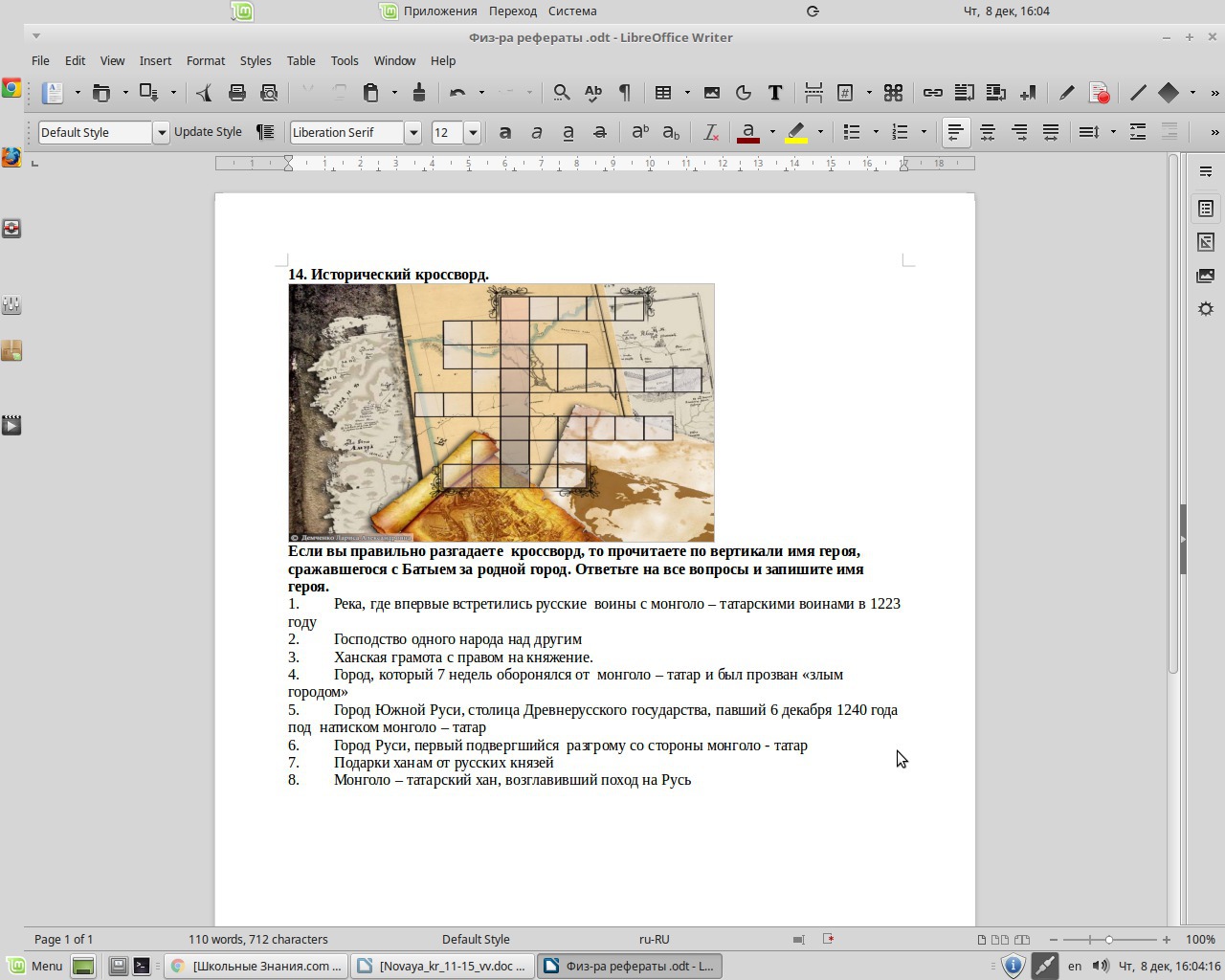1225x980 pixels.
Task: Open the Liberation Serif font name dropdown
Action: click(x=413, y=133)
